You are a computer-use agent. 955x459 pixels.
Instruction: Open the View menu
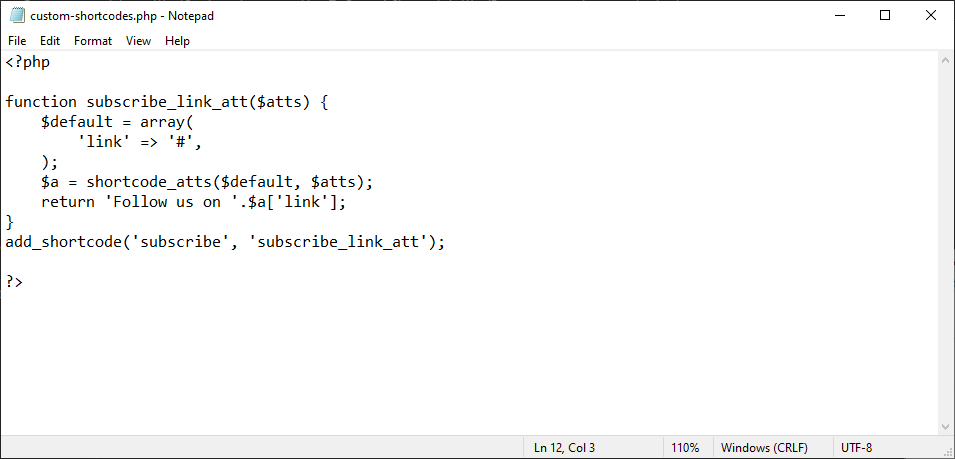click(x=138, y=41)
